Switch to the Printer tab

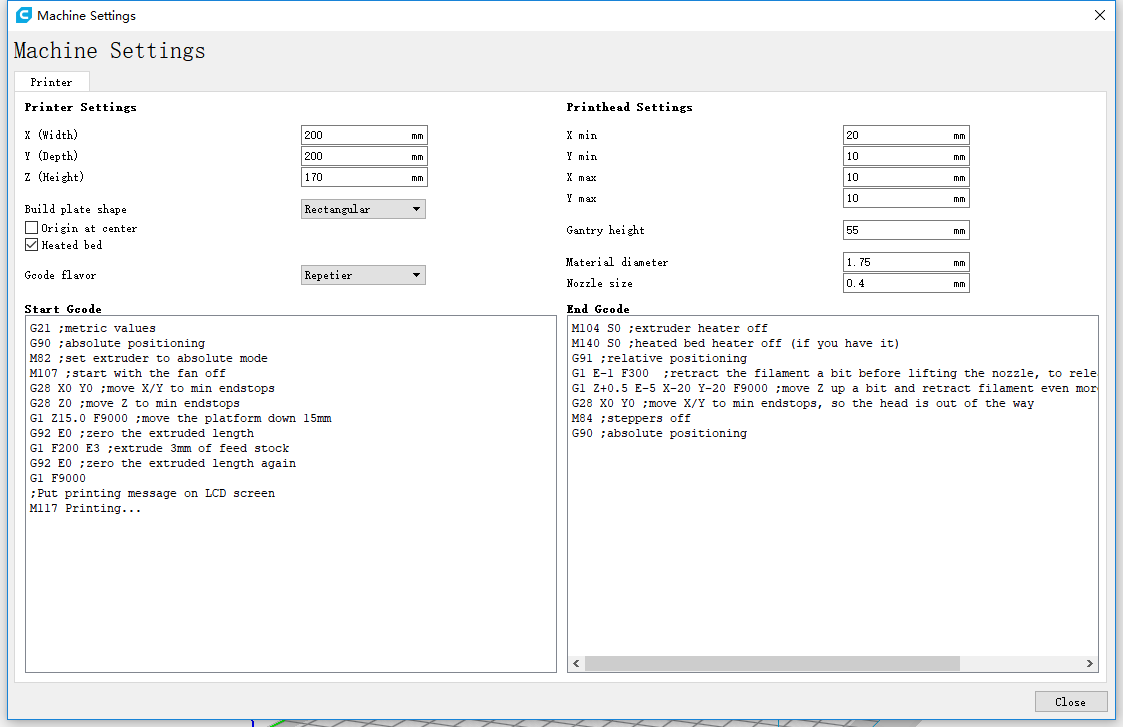(51, 82)
